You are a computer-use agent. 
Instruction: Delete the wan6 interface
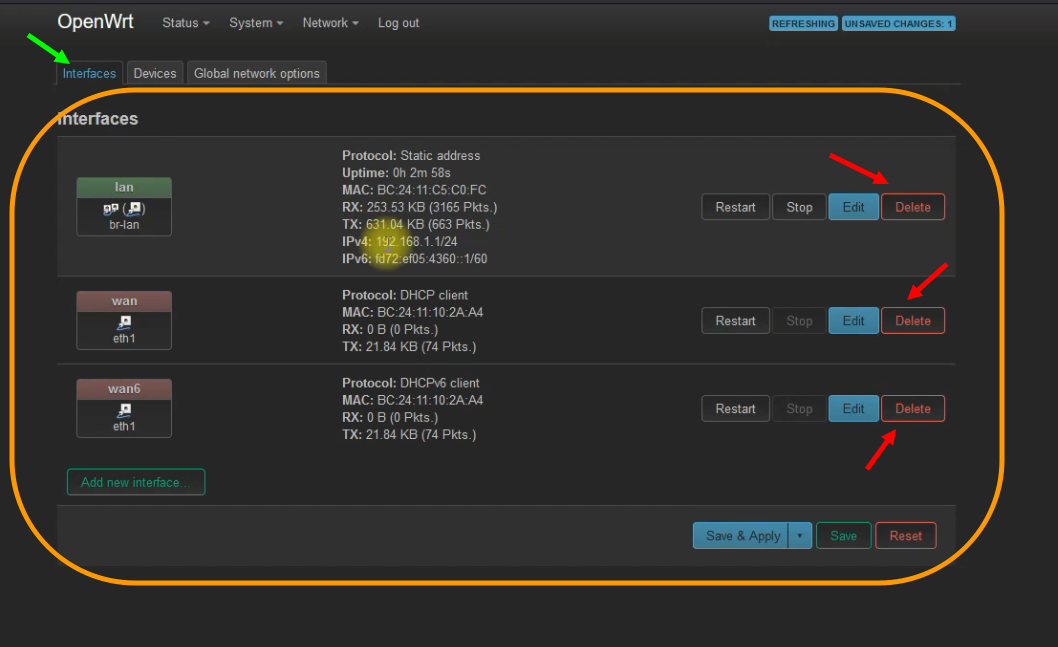(x=912, y=409)
